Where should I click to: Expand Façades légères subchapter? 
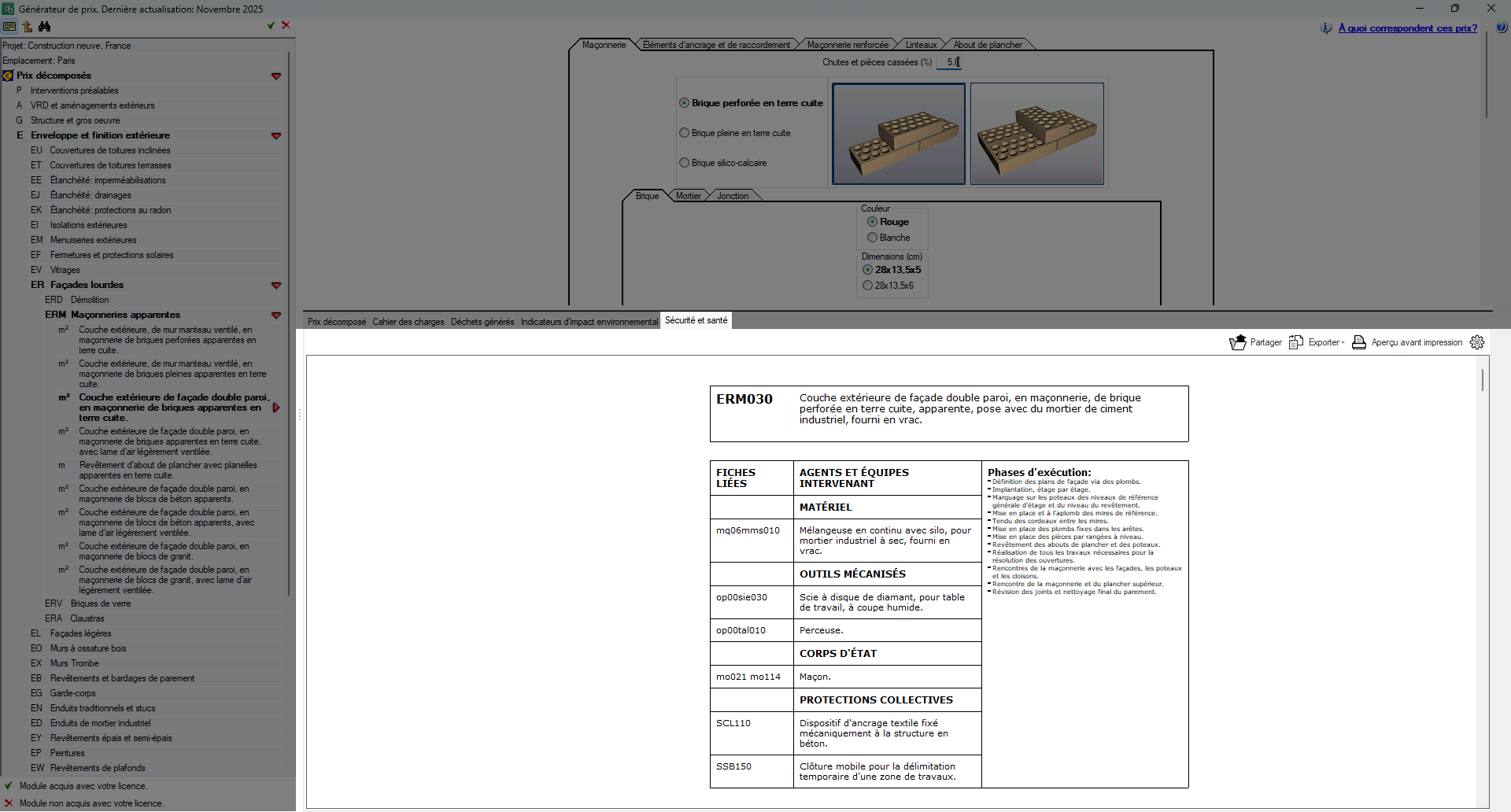(80, 633)
